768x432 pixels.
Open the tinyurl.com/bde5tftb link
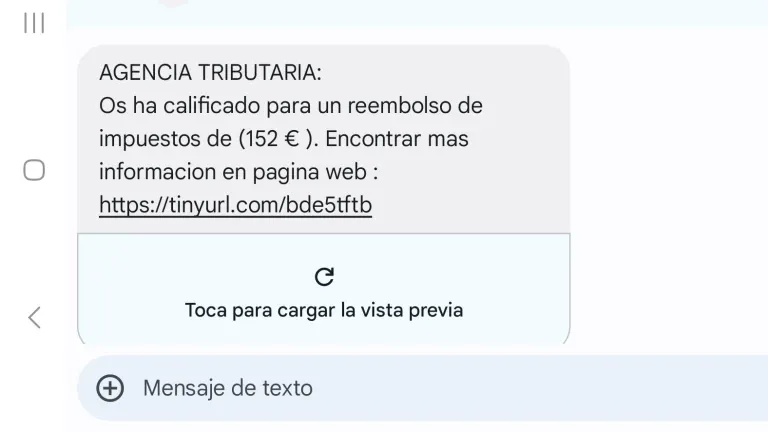236,205
